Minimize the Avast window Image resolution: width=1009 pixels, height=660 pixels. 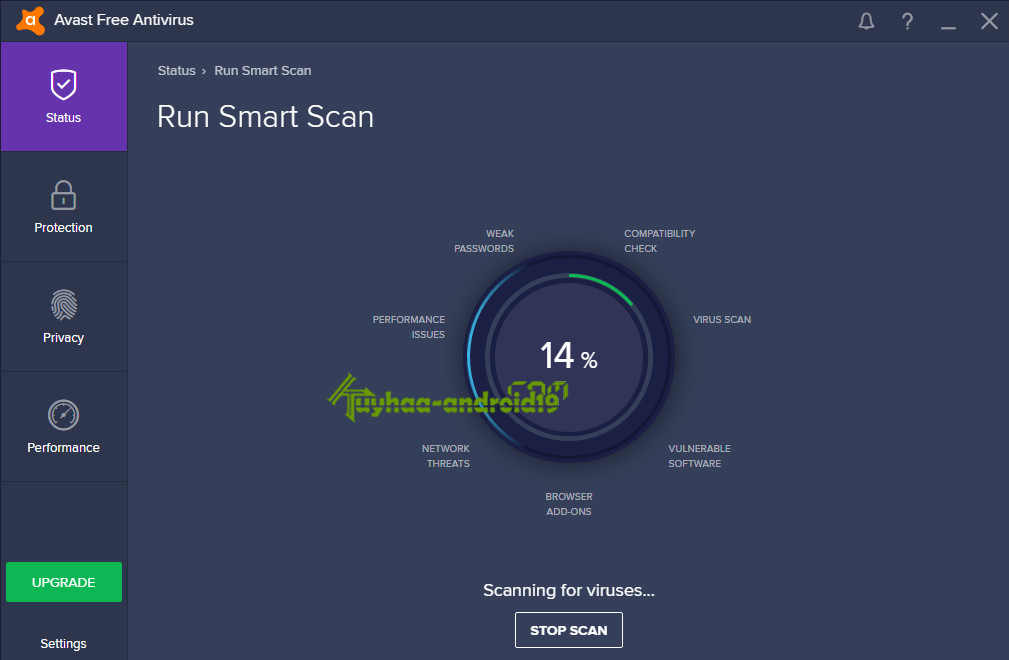point(948,27)
